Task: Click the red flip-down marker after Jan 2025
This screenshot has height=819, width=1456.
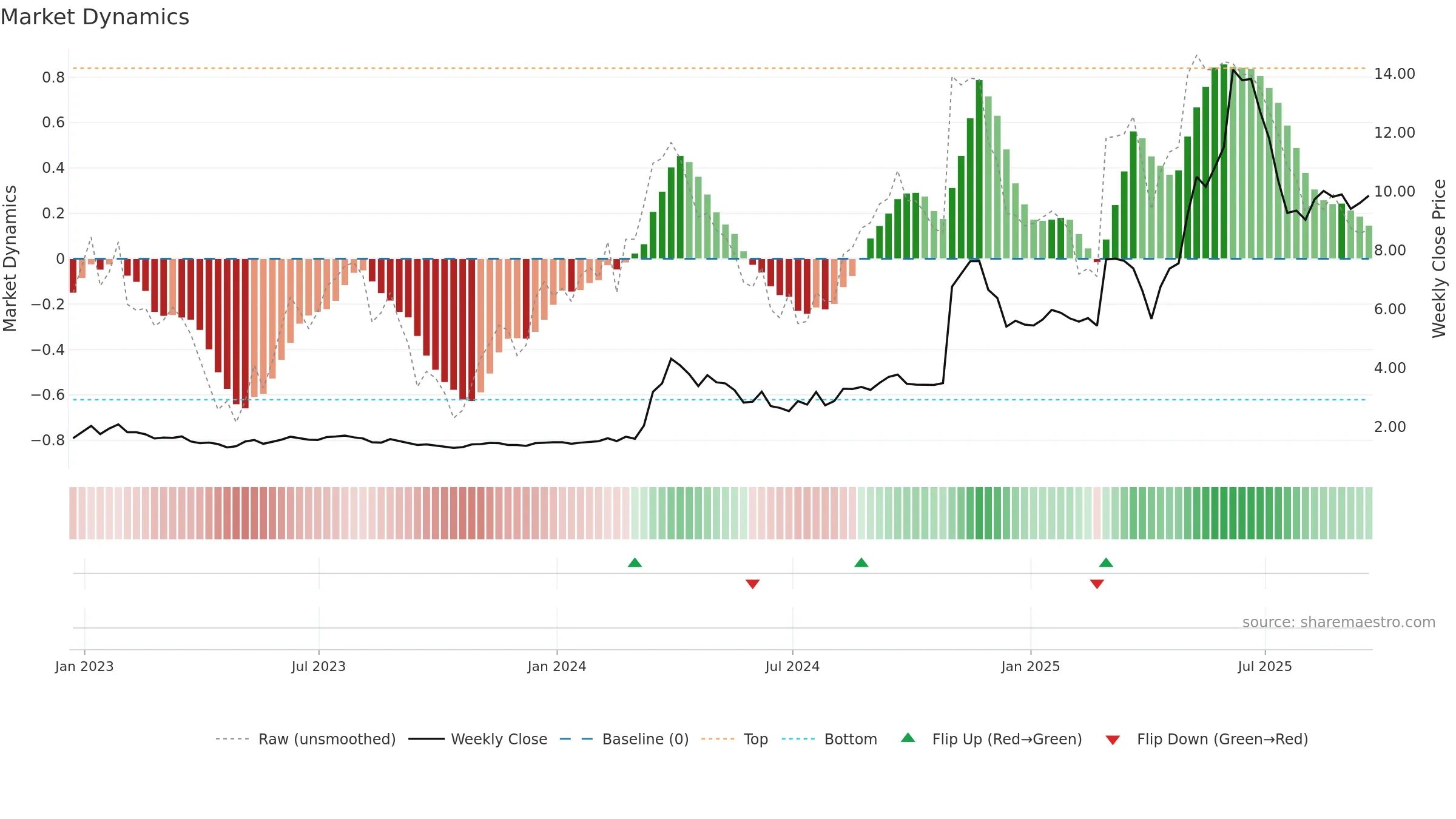Action: click(x=1097, y=584)
